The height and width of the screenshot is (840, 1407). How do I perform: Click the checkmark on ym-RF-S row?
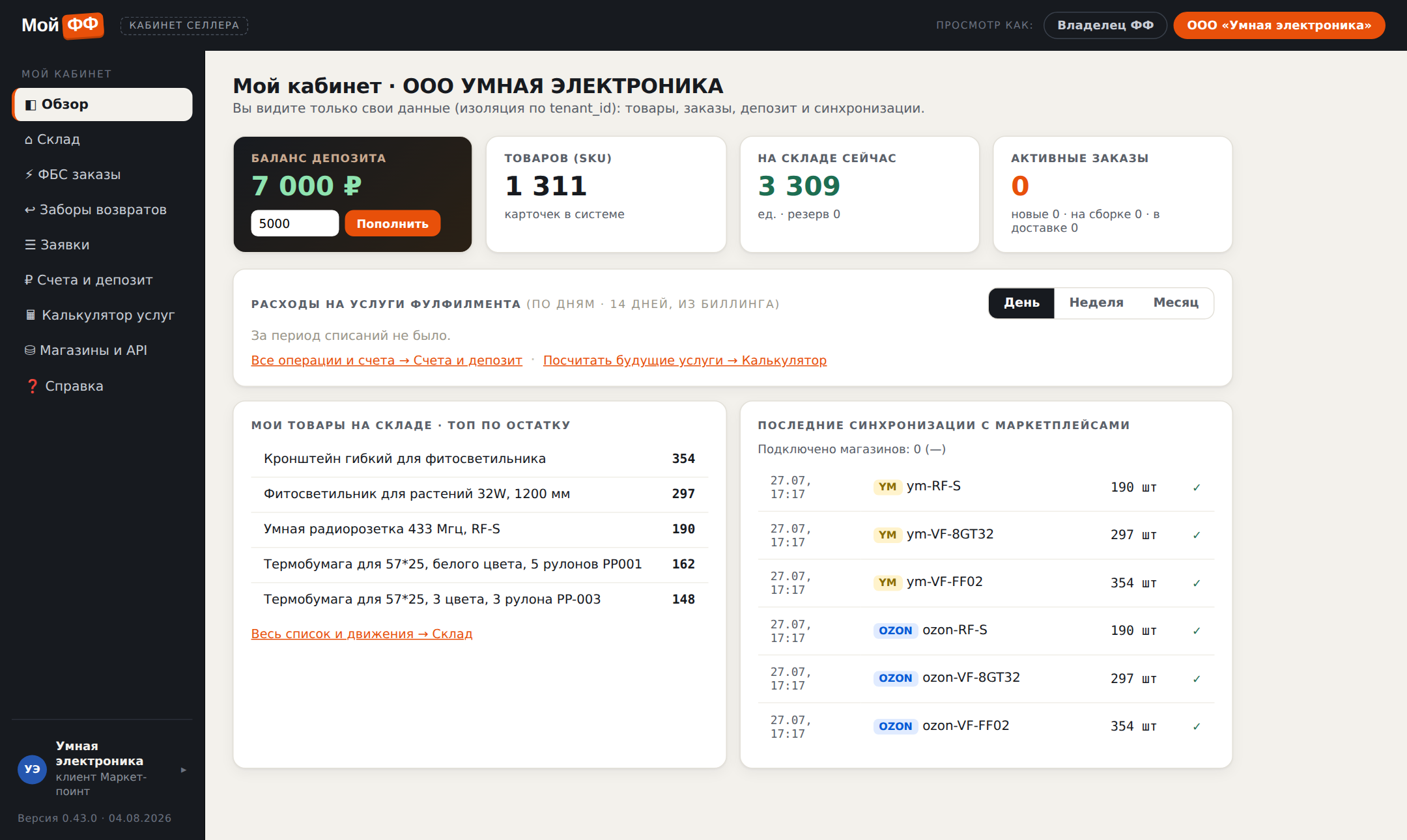[1197, 488]
